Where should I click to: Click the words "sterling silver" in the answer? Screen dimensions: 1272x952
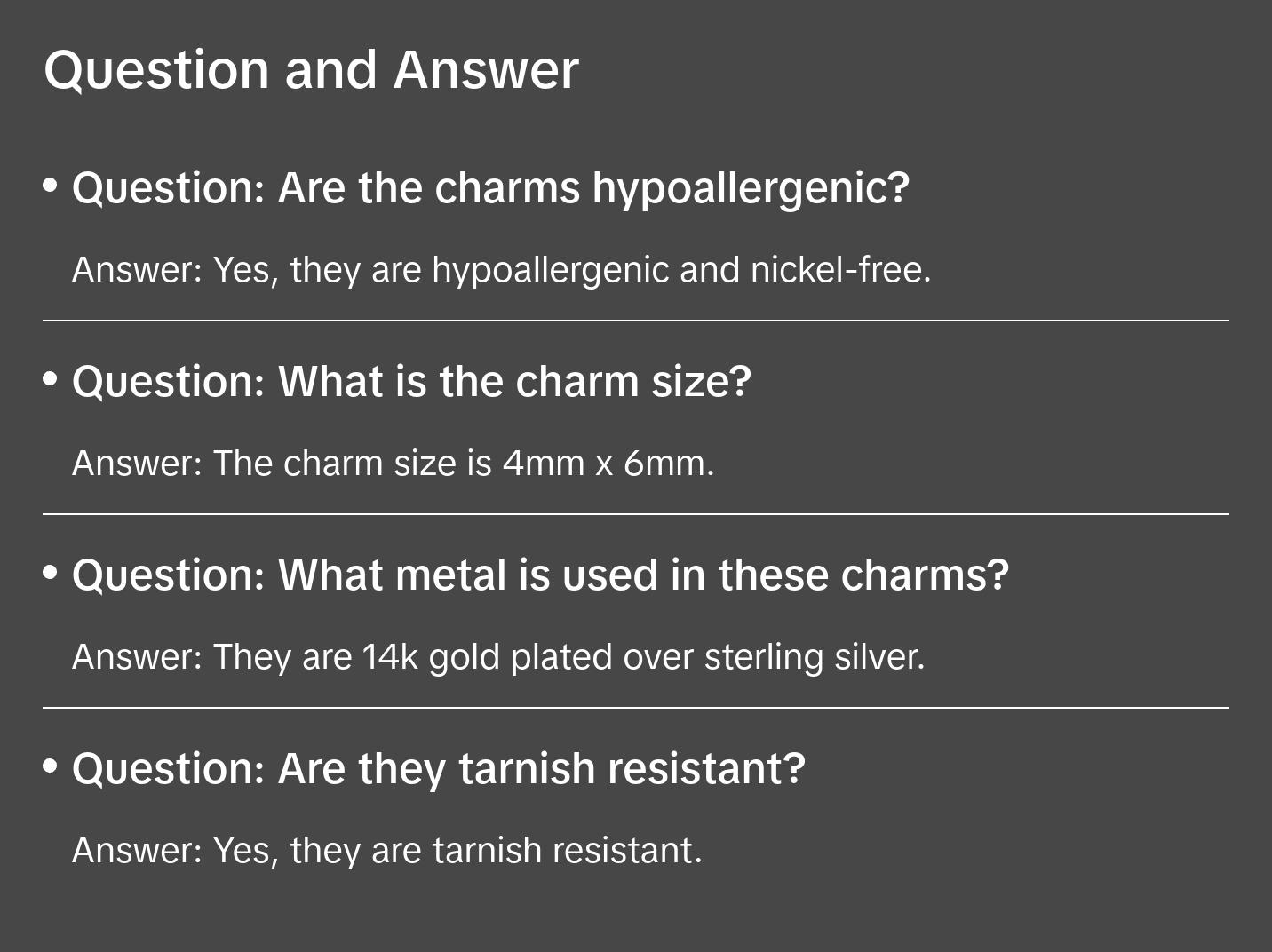coord(813,657)
